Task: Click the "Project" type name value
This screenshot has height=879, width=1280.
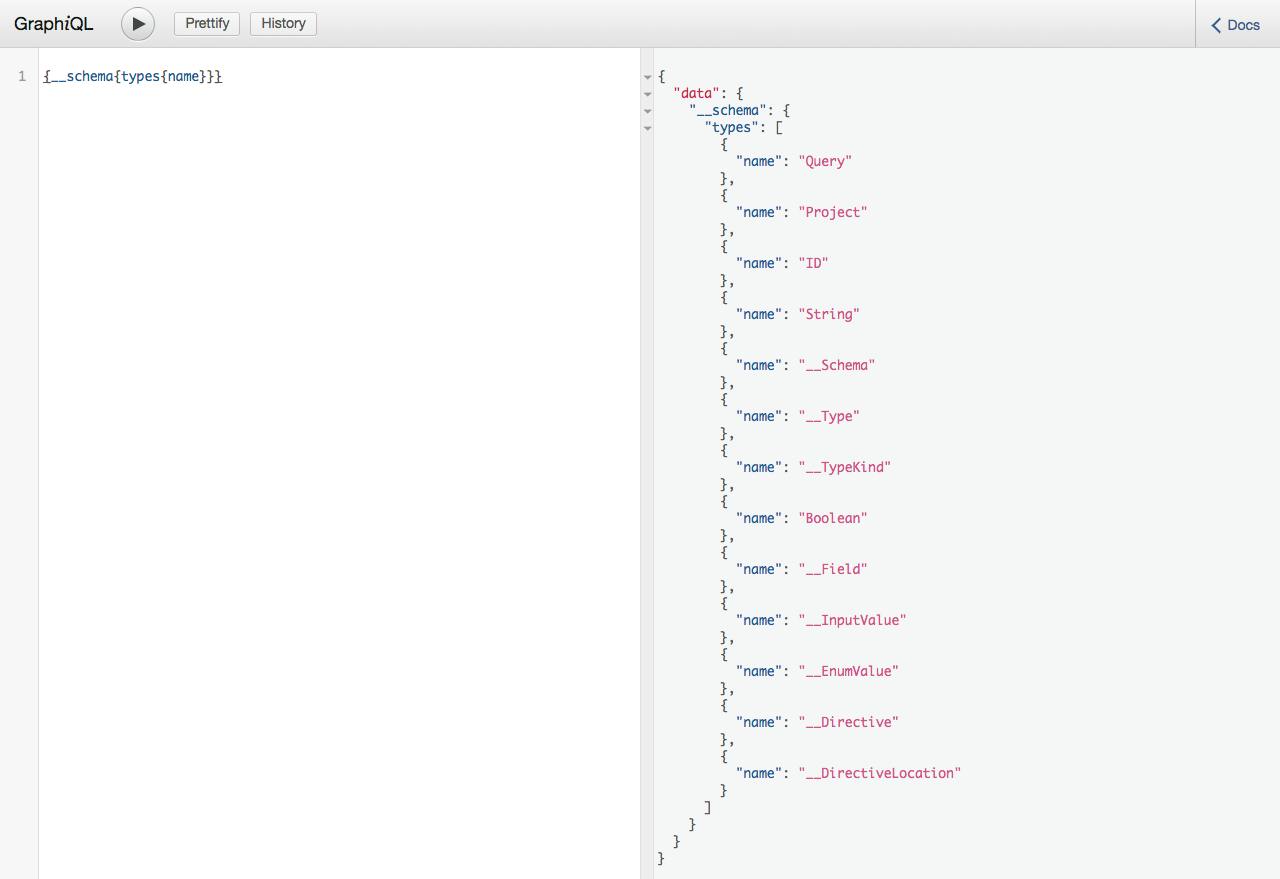Action: click(833, 212)
